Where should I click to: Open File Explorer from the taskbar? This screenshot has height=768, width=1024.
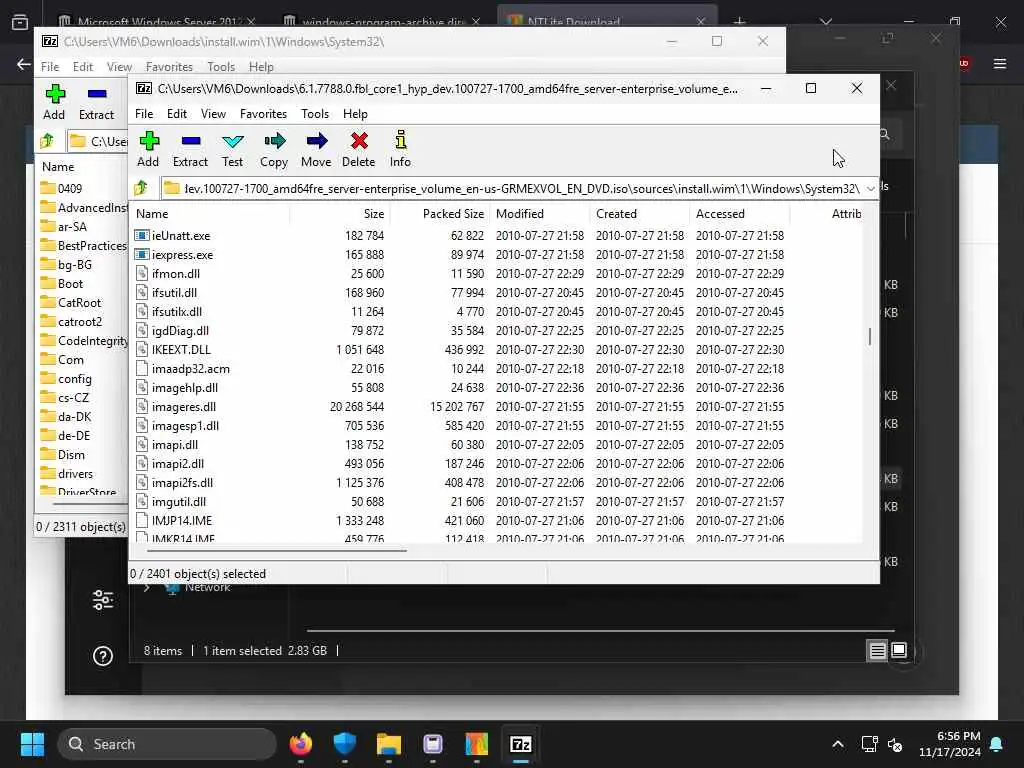[389, 744]
